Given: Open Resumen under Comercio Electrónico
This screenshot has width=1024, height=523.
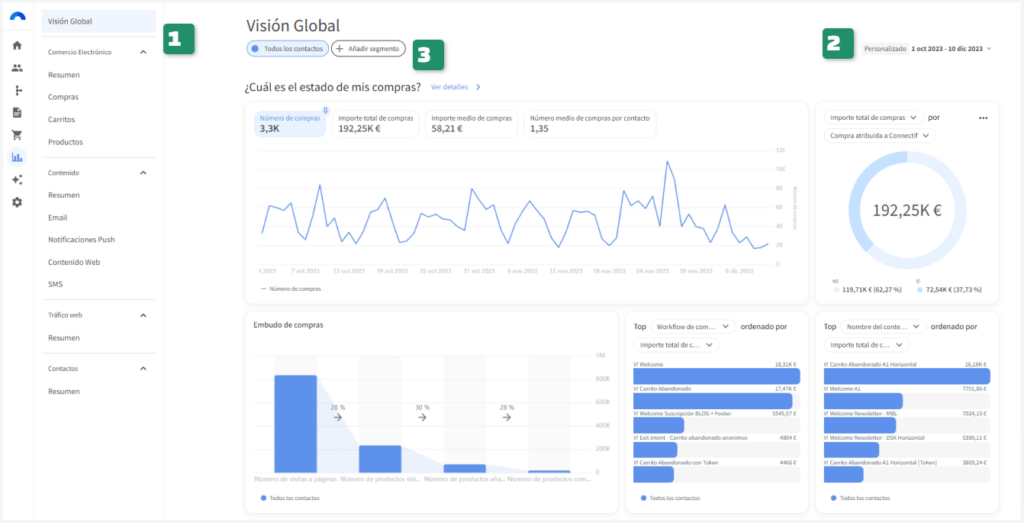Looking at the screenshot, I should point(64,75).
